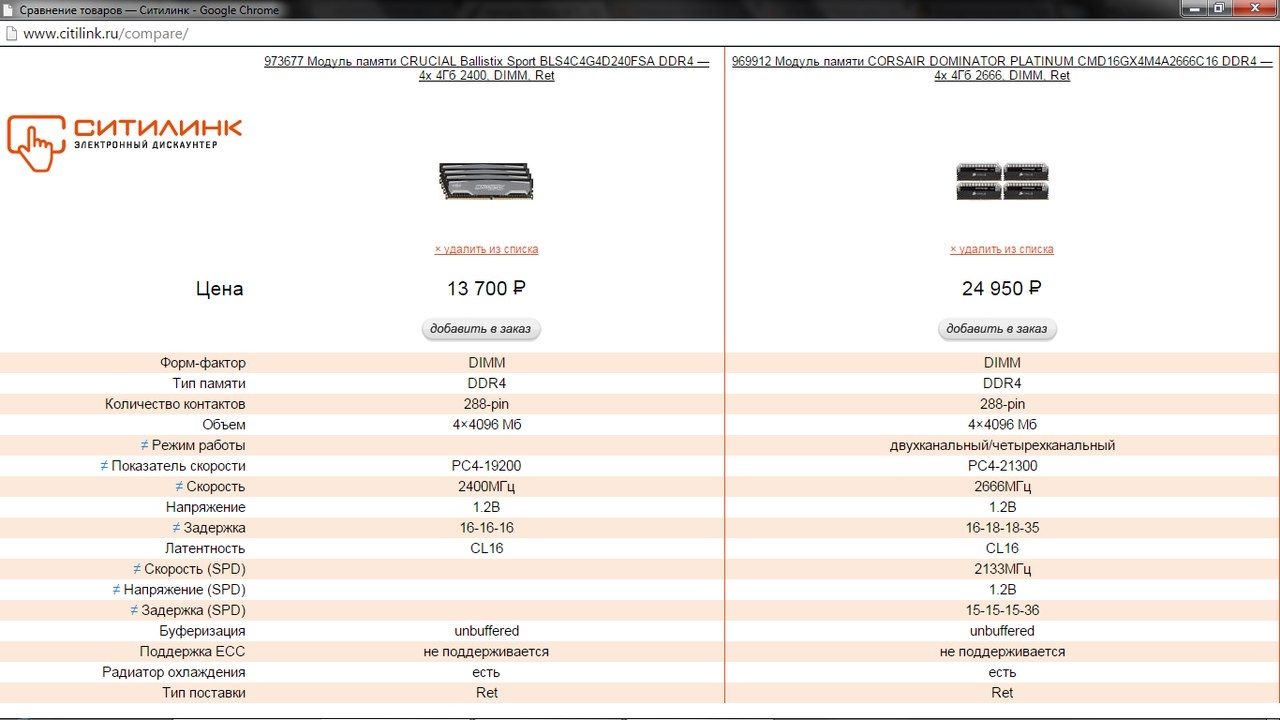Click the value 15-15-15-36

click(1002, 610)
